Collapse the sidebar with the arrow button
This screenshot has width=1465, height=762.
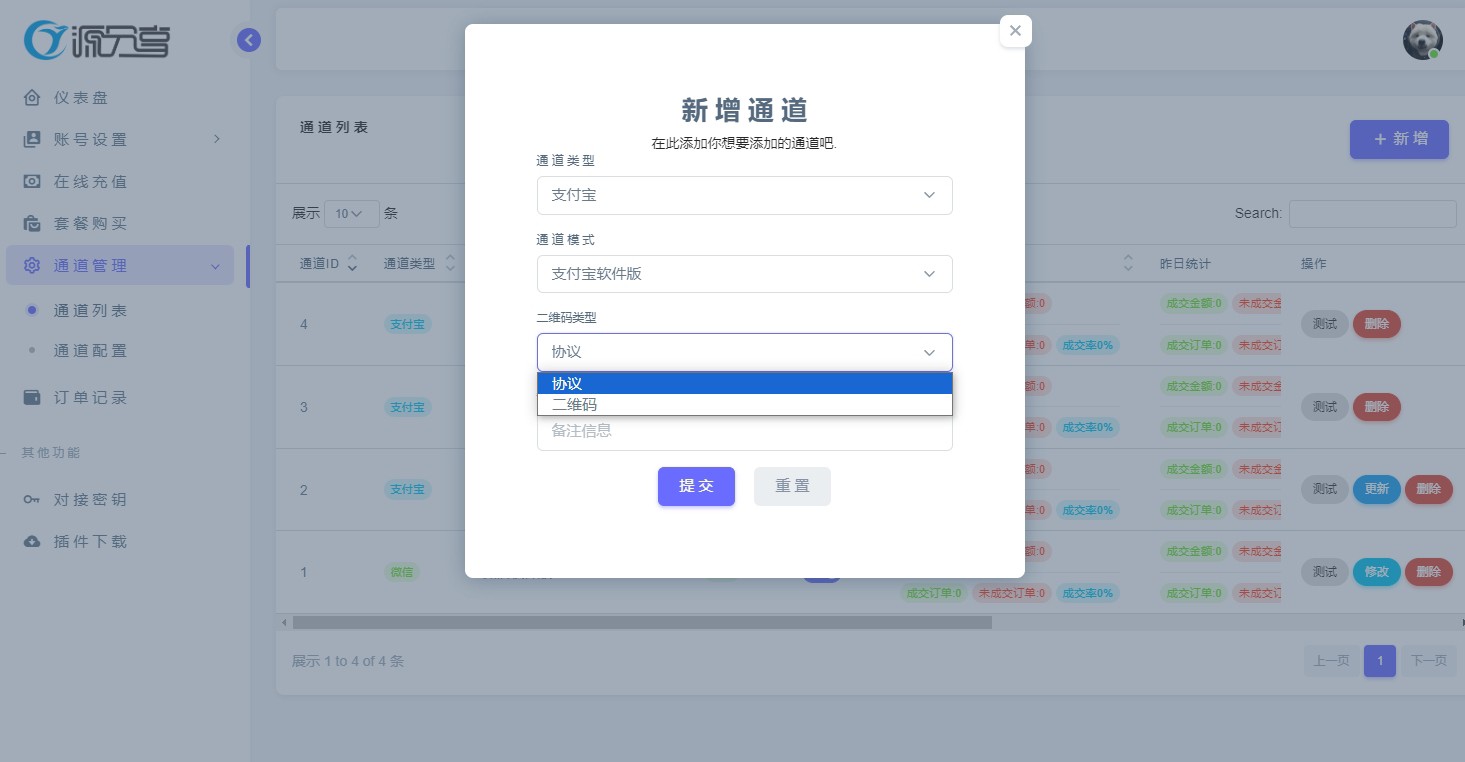click(x=249, y=40)
